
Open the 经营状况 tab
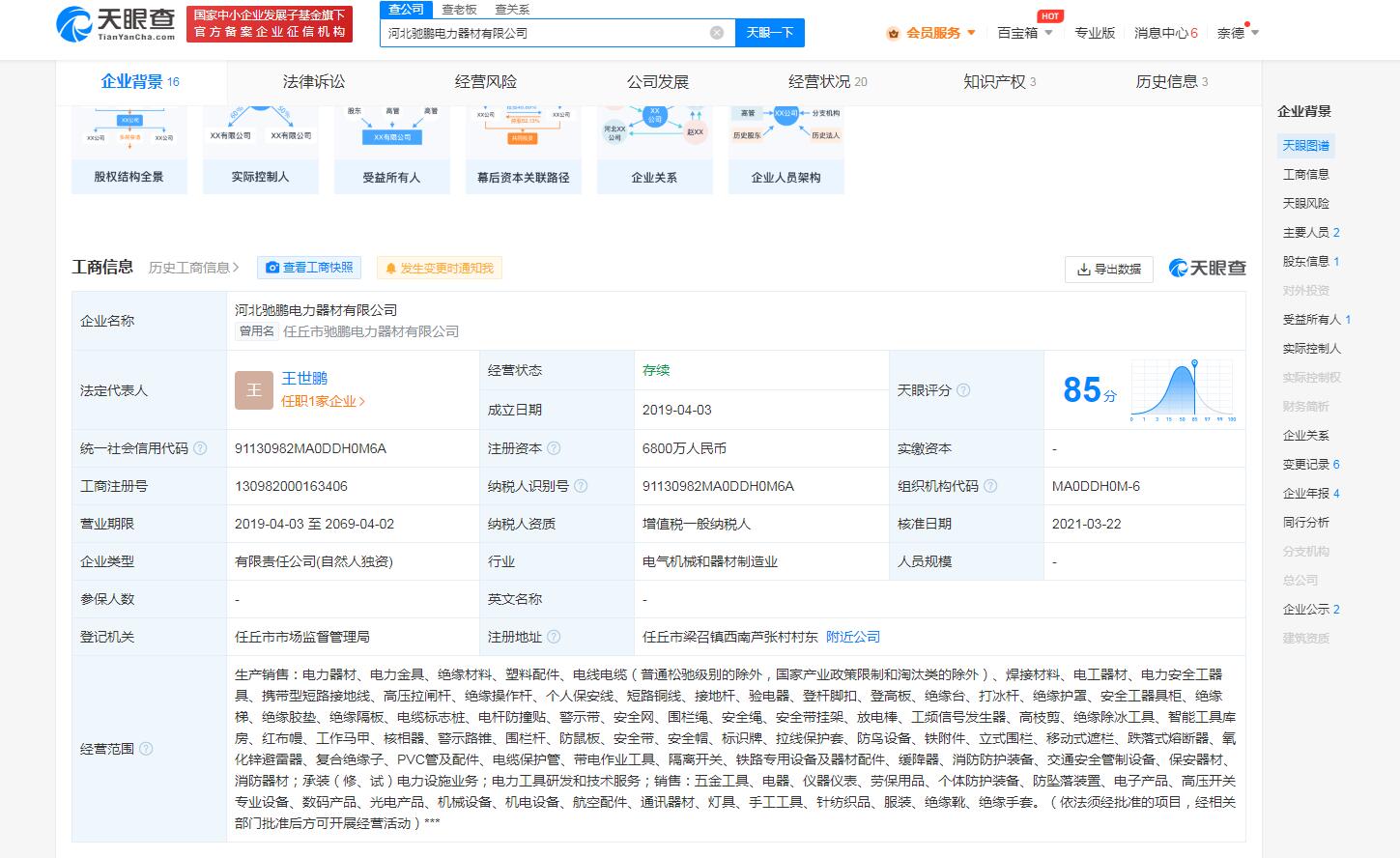(828, 82)
